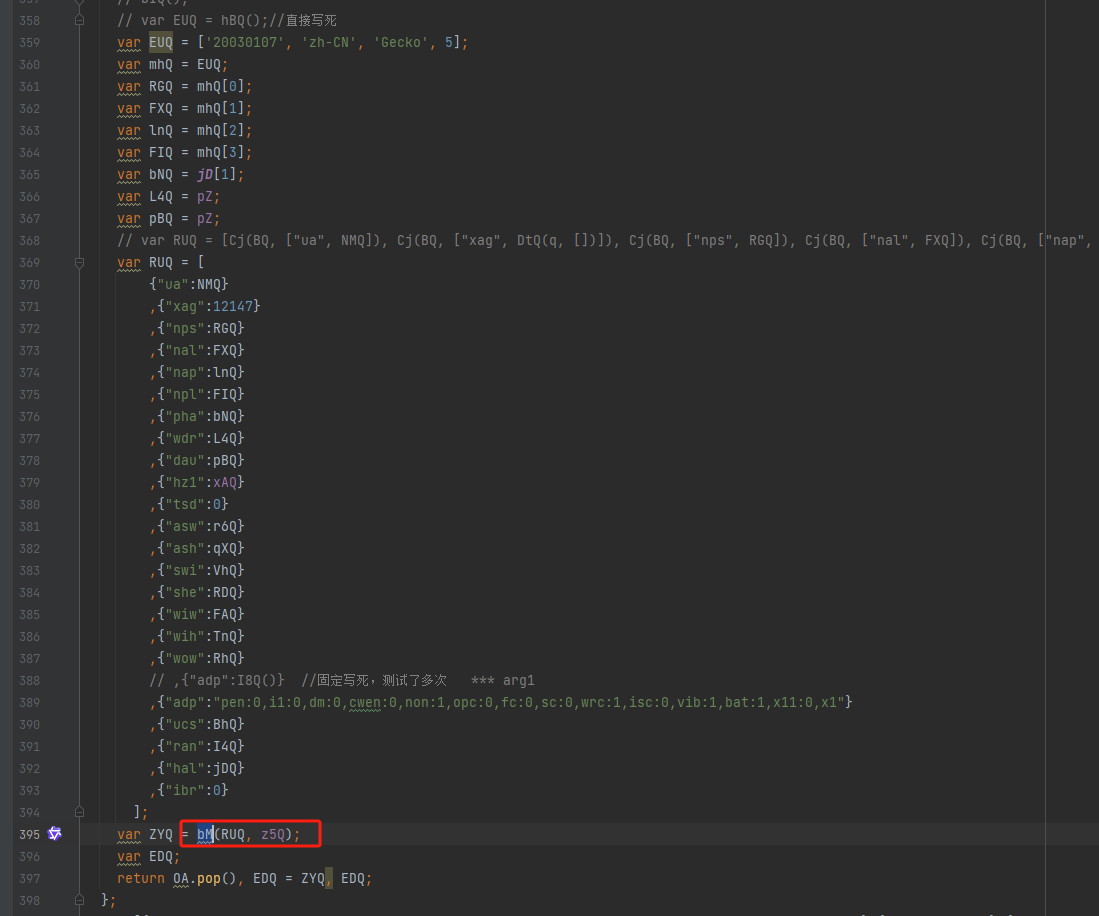Click the "wdr" key string
Screen dimensions: 1099x916
tap(184, 438)
